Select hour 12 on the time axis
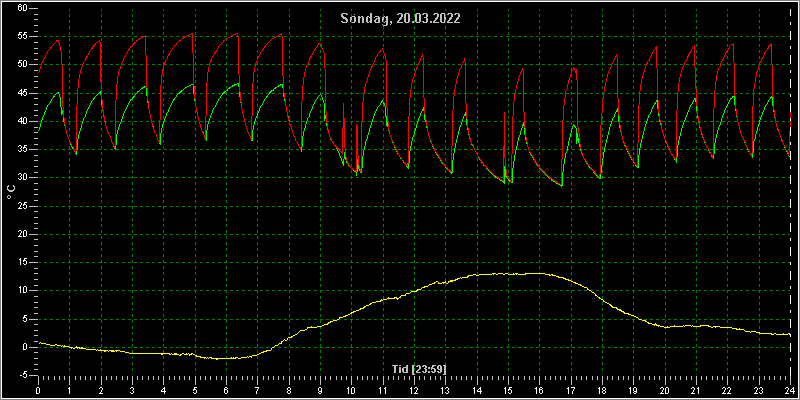Viewport: 800px width, 400px height. (x=414, y=390)
